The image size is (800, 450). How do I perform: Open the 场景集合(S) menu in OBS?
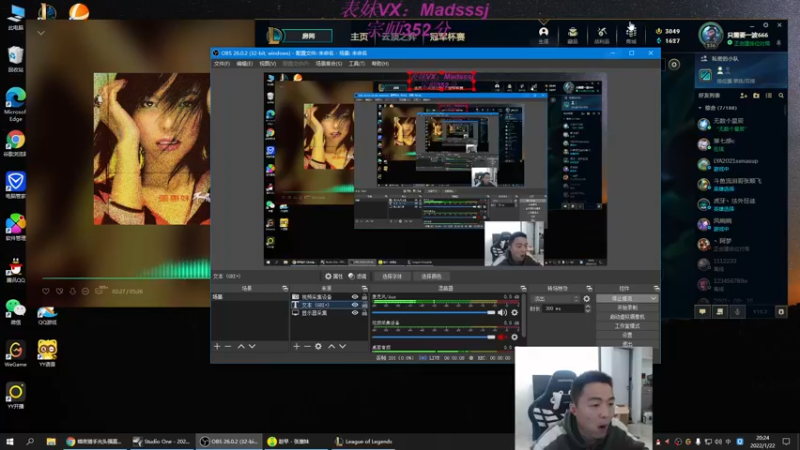(x=329, y=64)
